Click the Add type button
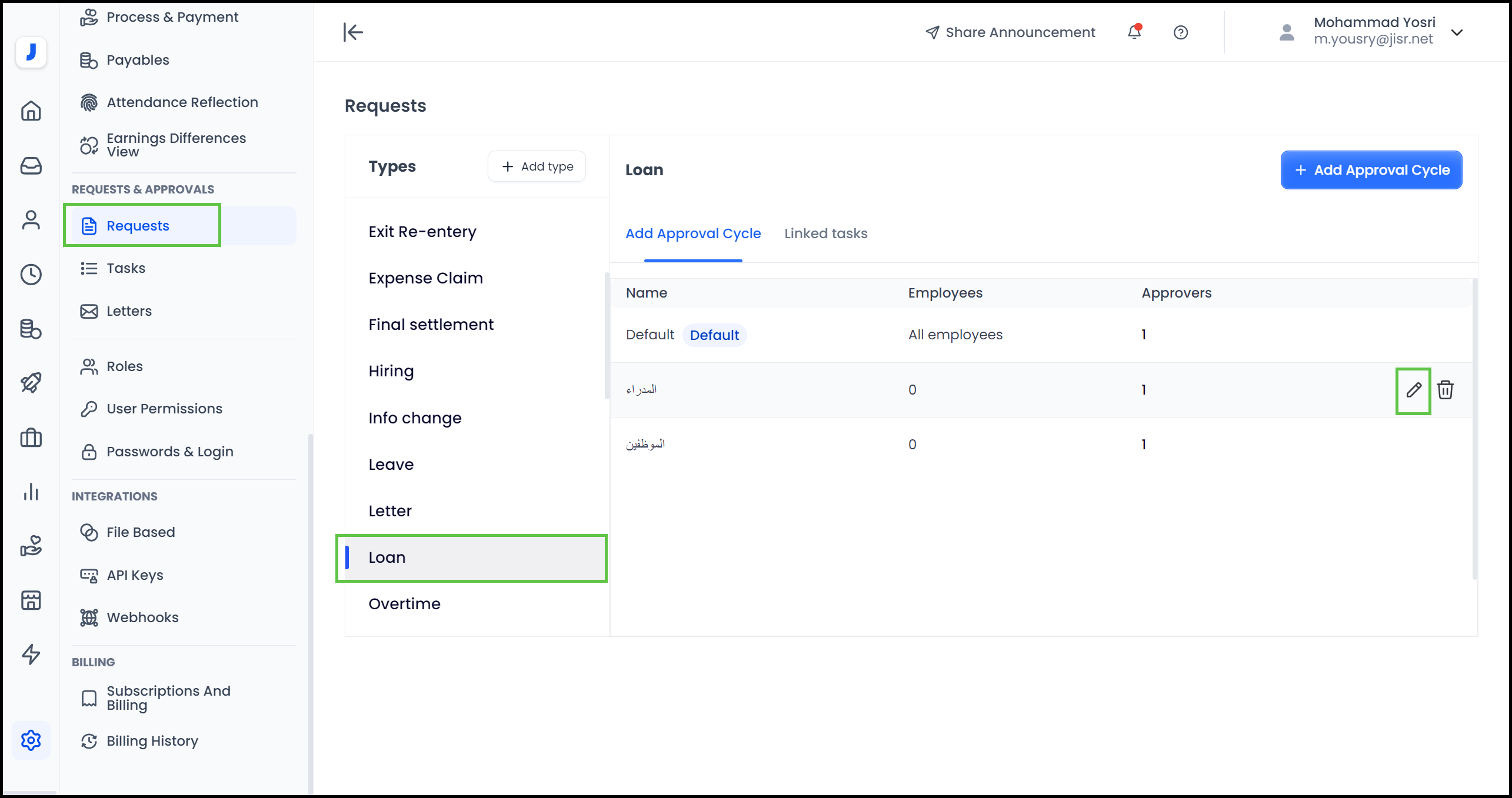 [537, 166]
